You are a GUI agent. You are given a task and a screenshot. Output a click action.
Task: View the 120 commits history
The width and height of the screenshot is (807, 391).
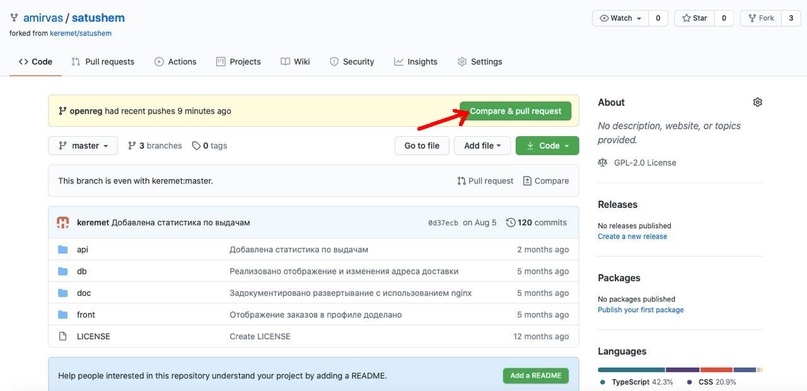pyautogui.click(x=536, y=223)
